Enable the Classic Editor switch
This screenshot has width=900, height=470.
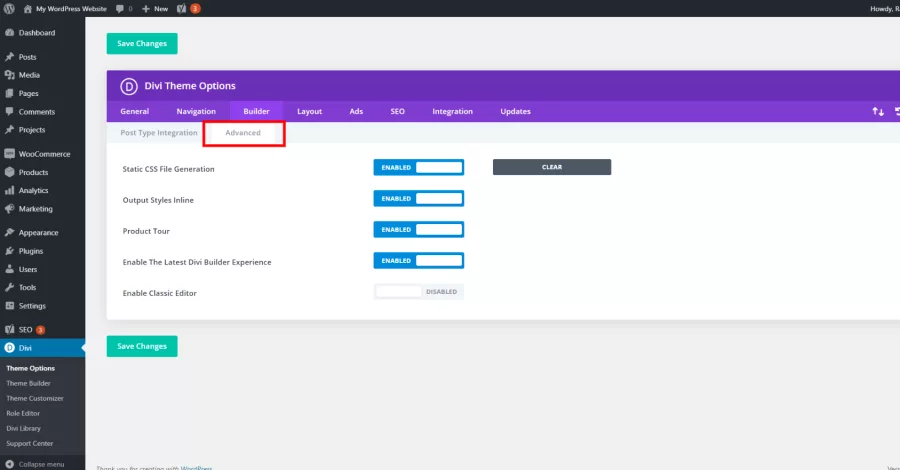coord(418,292)
